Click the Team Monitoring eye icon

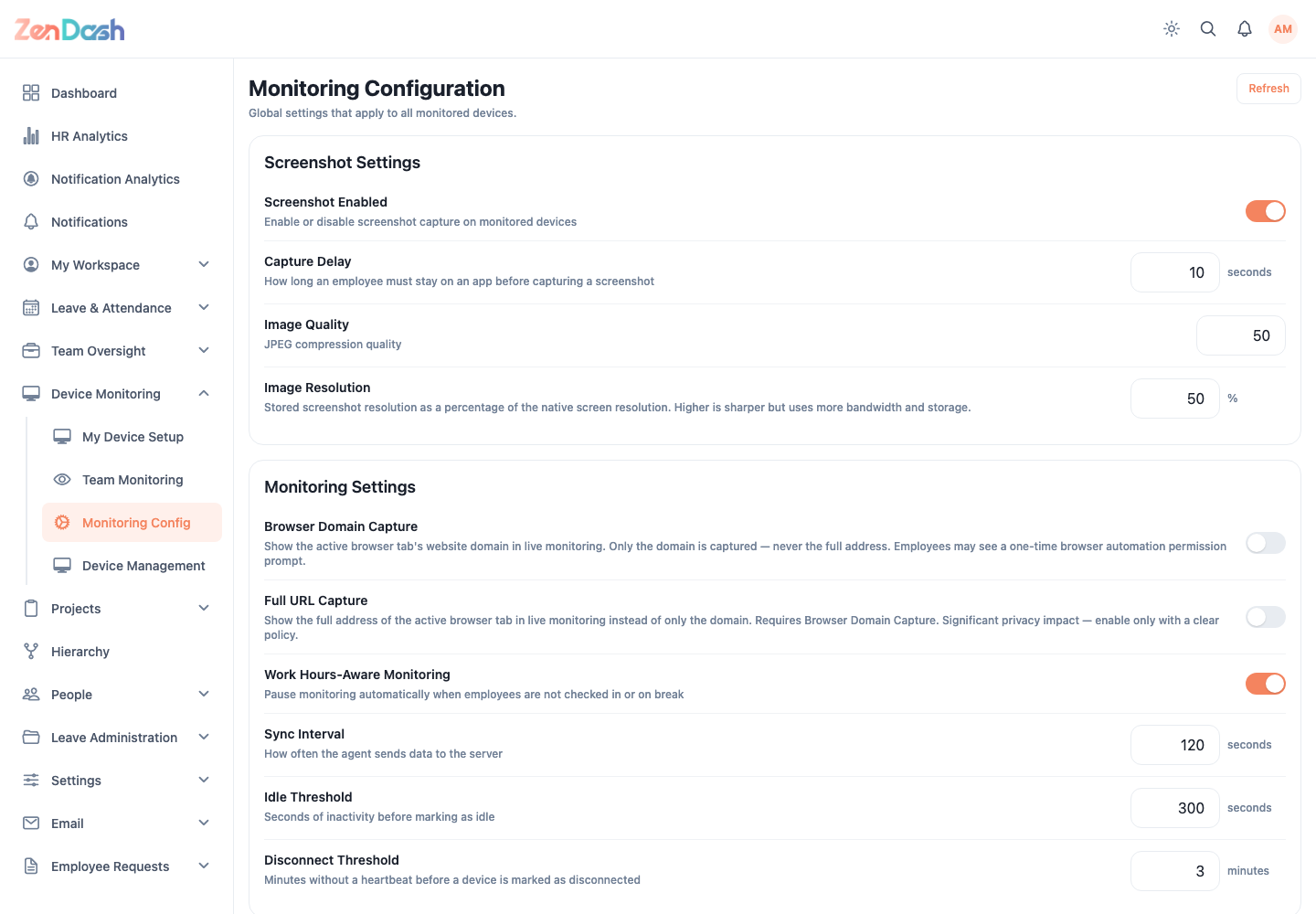click(x=62, y=479)
